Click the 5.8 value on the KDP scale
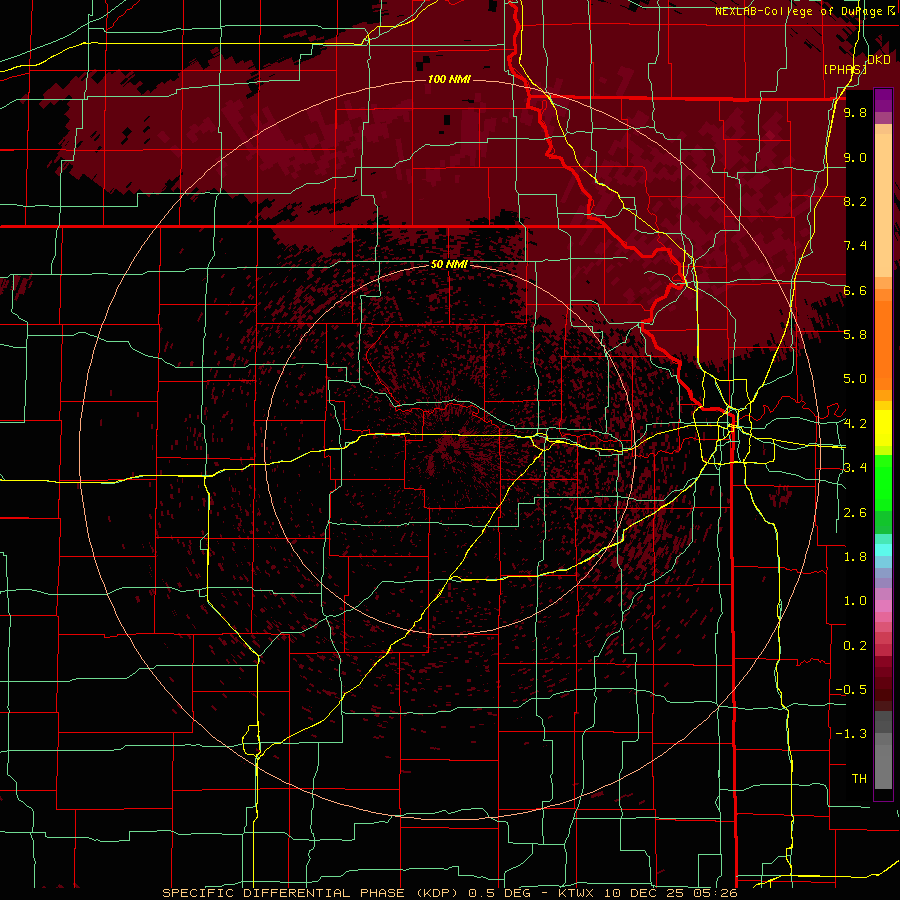Viewport: 900px width, 900px height. (855, 335)
